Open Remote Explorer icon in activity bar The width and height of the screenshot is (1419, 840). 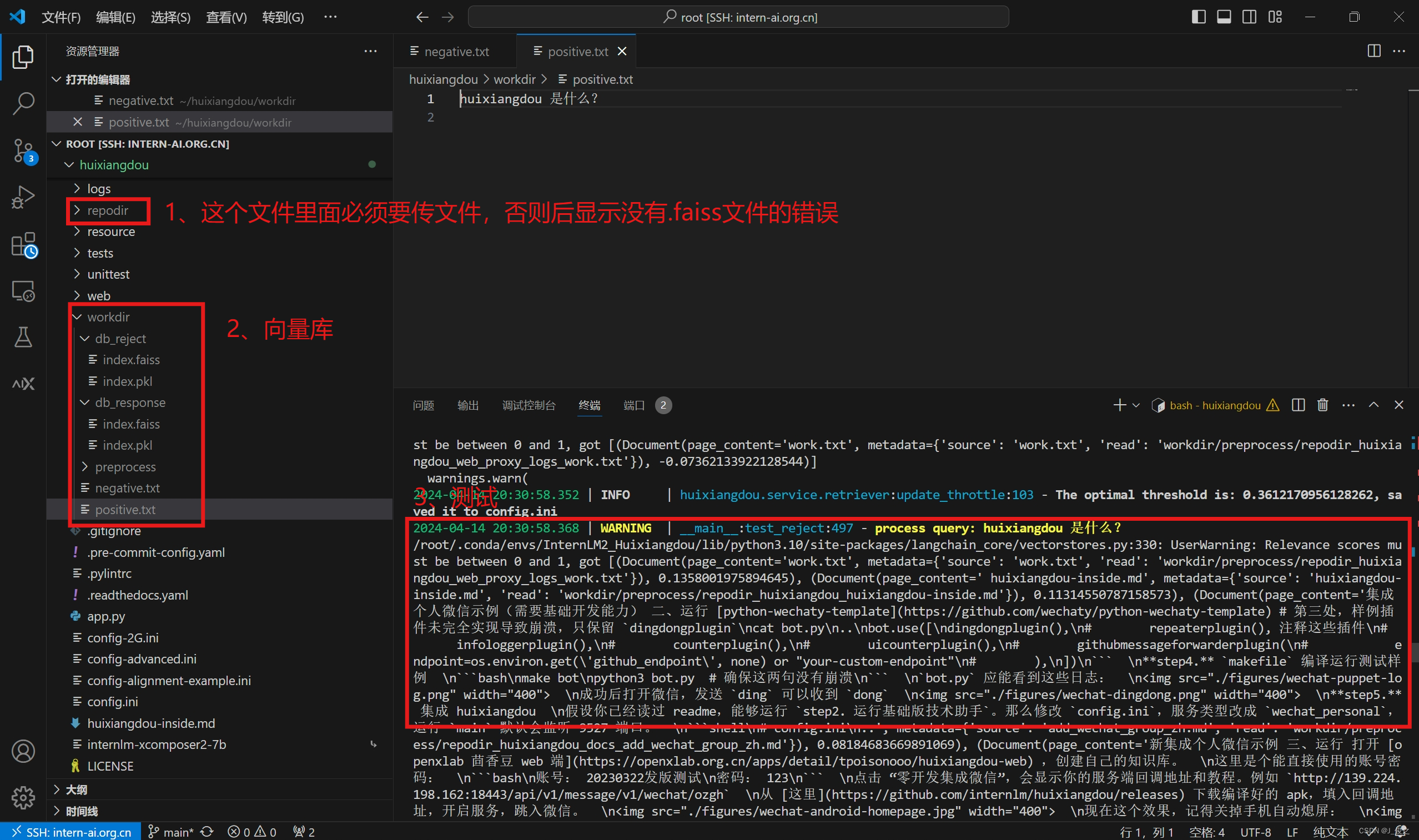click(x=23, y=291)
